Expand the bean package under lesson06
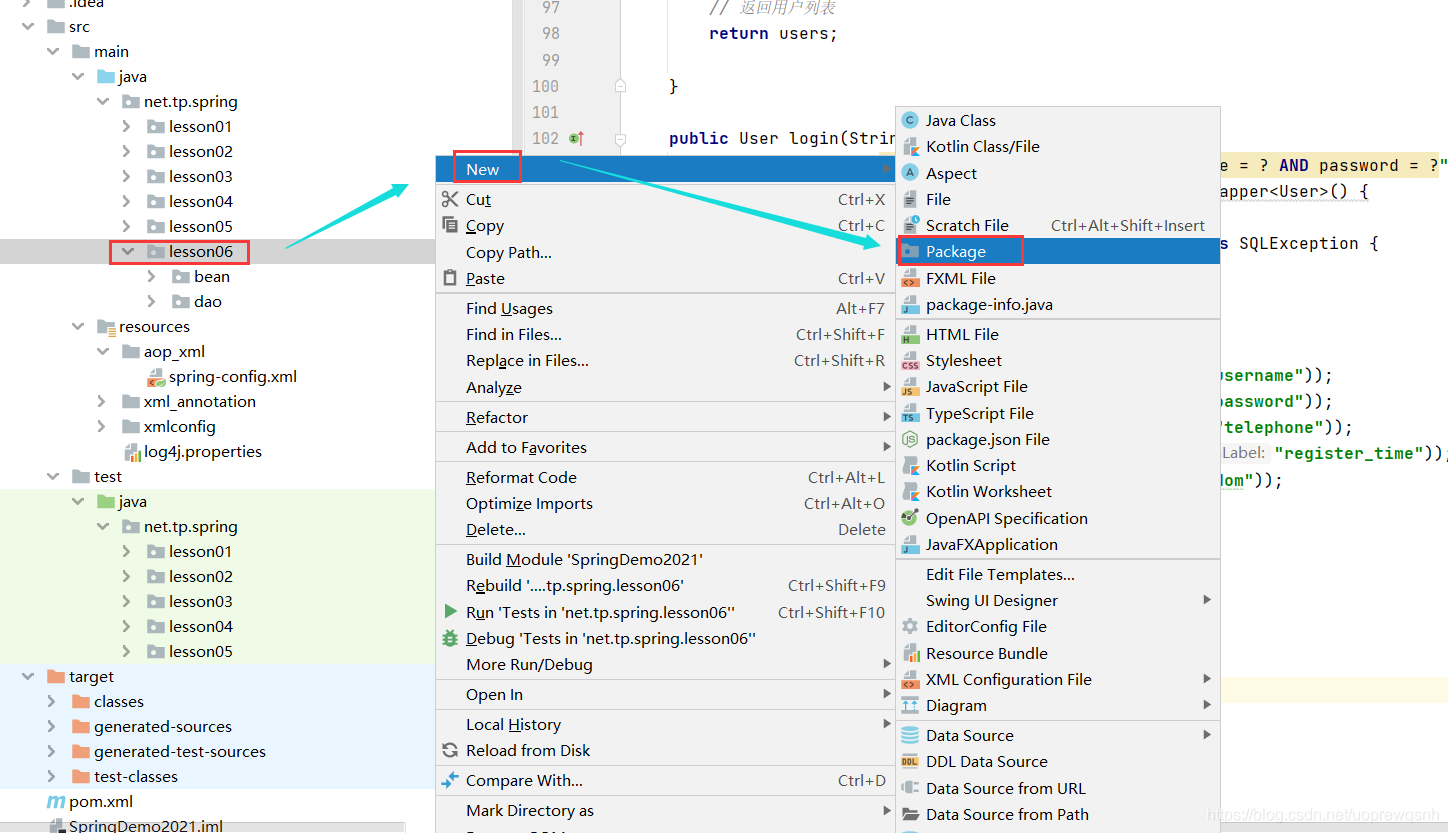1448x833 pixels. [152, 276]
